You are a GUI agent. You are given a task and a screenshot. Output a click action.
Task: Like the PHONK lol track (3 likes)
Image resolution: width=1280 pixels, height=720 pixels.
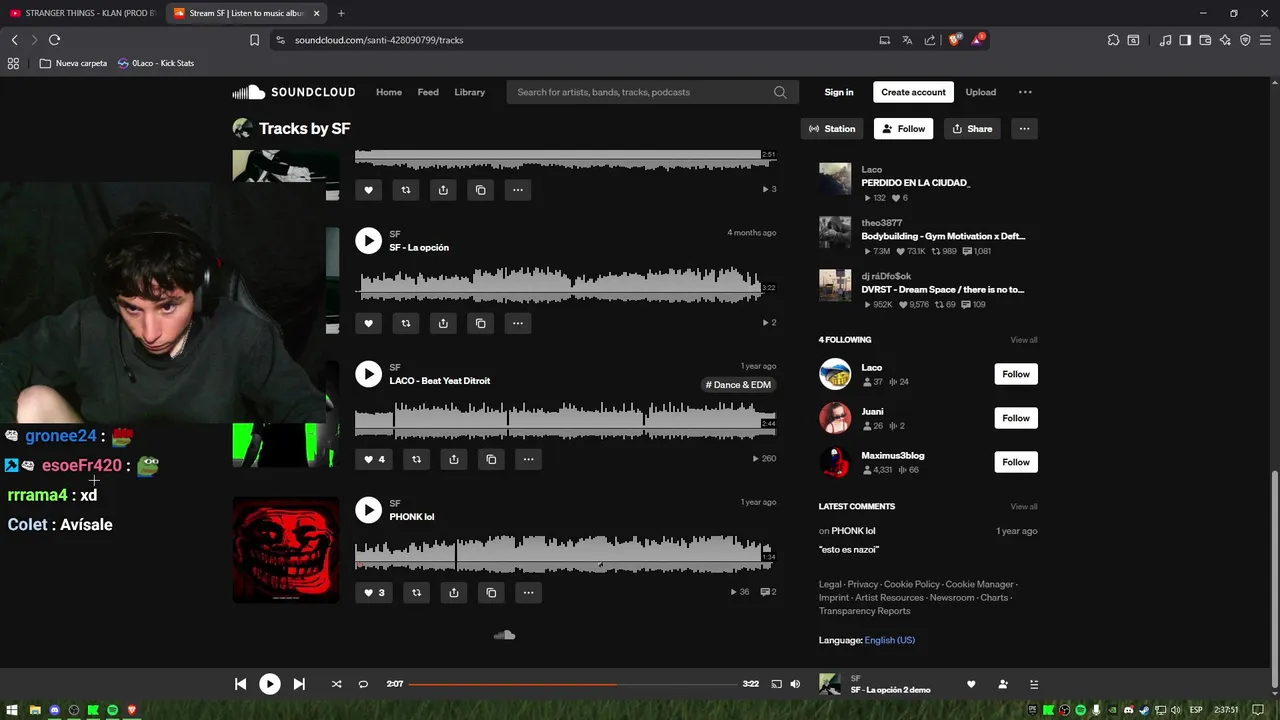374,593
